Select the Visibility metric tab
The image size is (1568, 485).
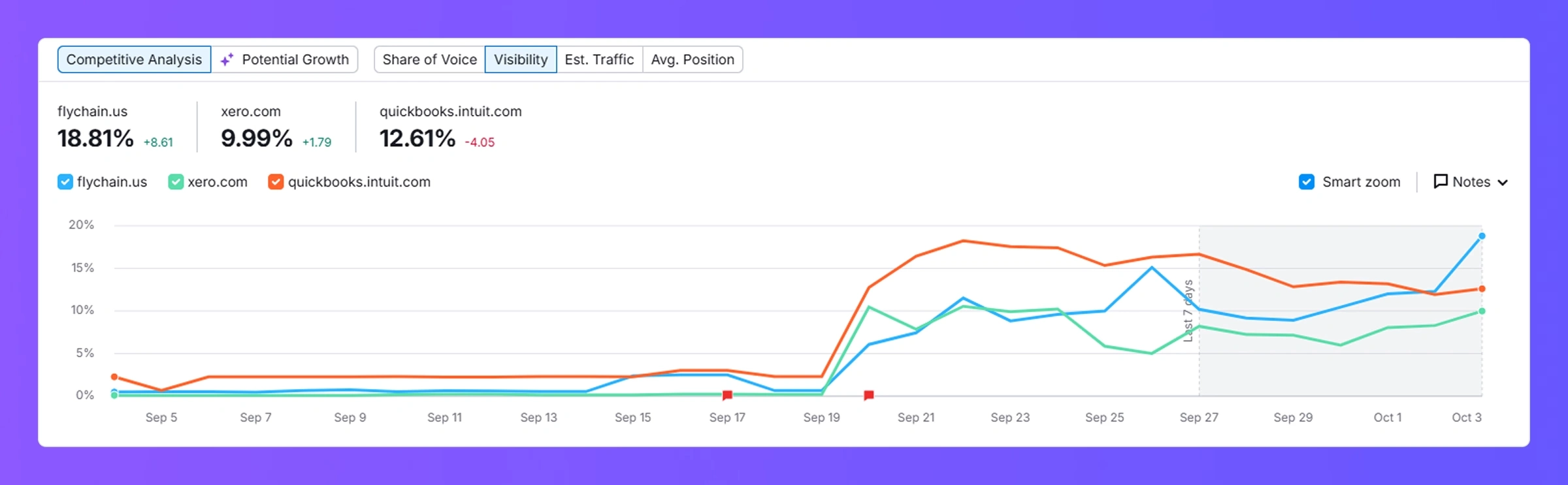pos(521,59)
